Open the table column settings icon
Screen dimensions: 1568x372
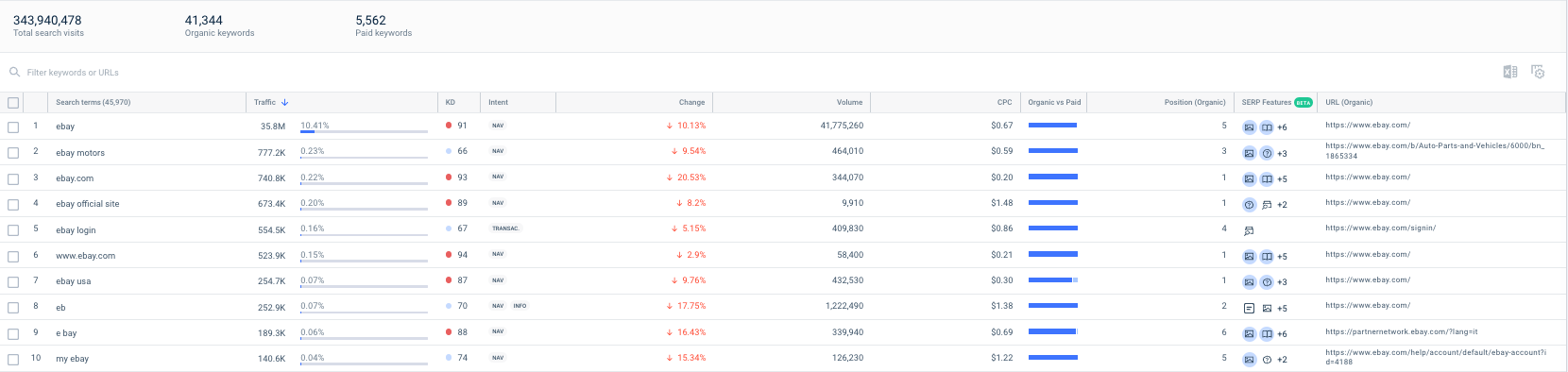[x=1538, y=72]
